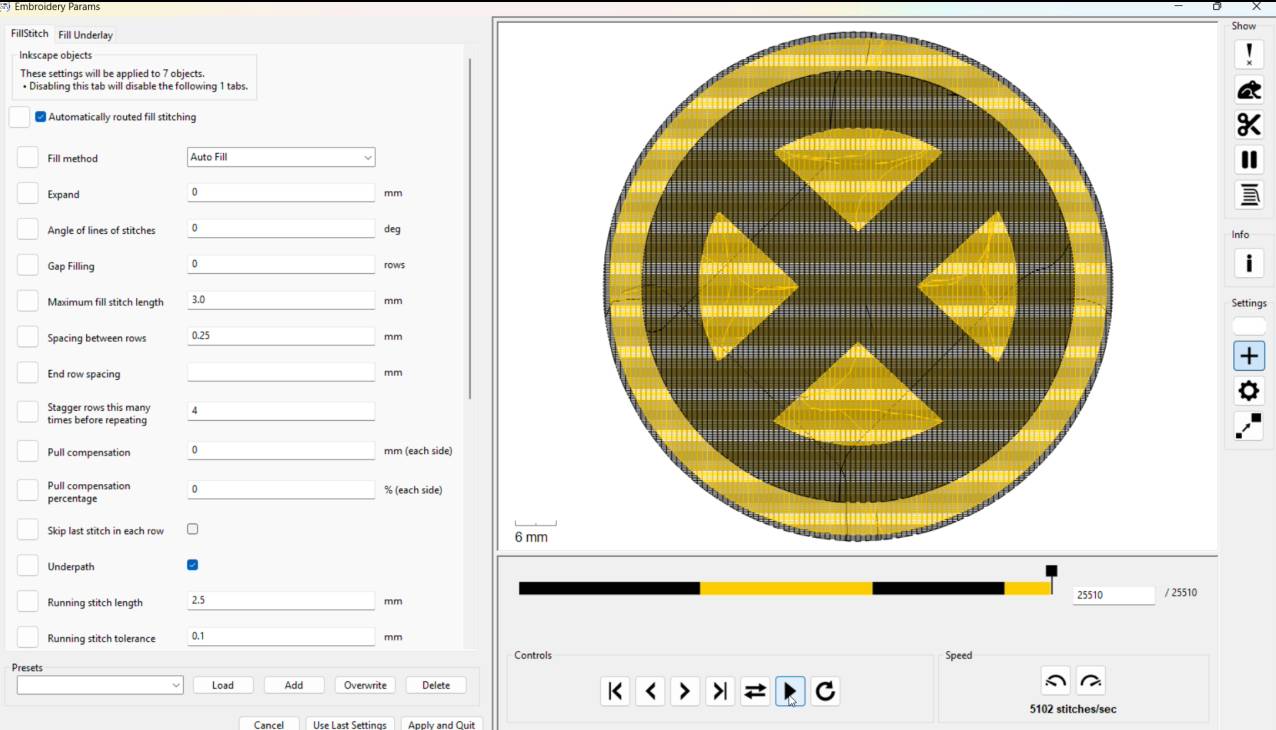Toggle Skip last stitch in each row

click(193, 529)
